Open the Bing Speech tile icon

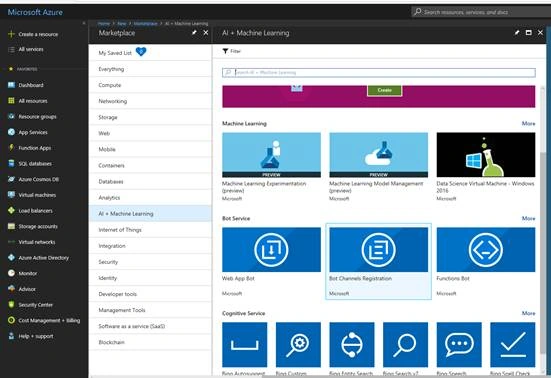(459, 345)
